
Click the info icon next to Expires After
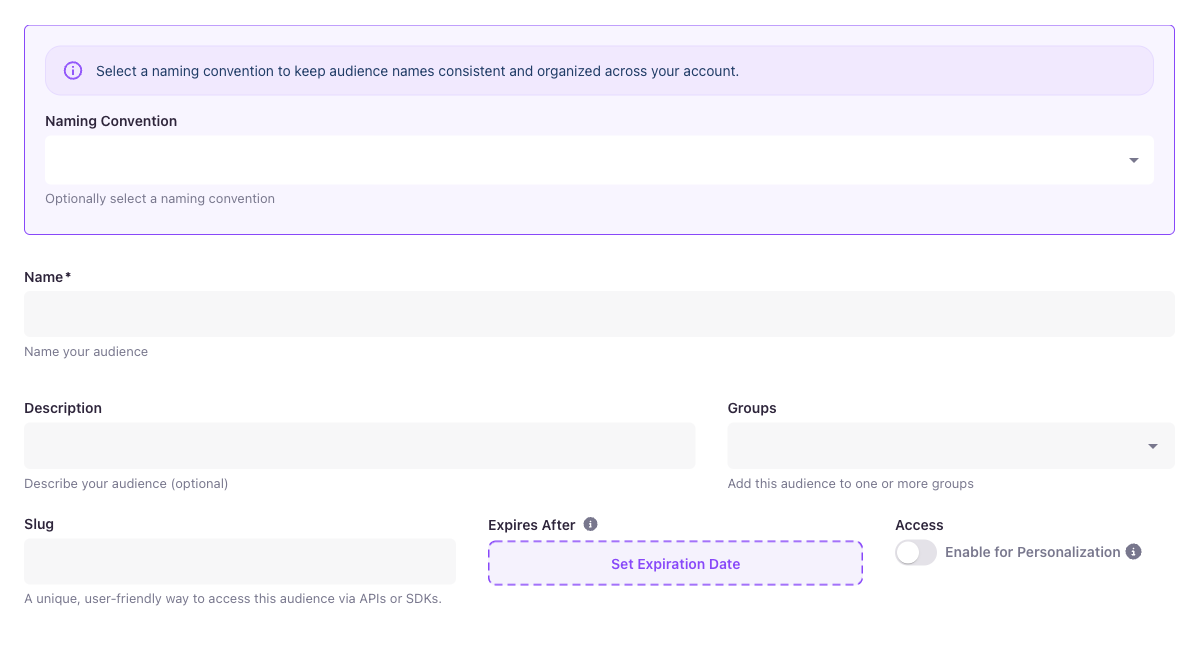click(590, 524)
